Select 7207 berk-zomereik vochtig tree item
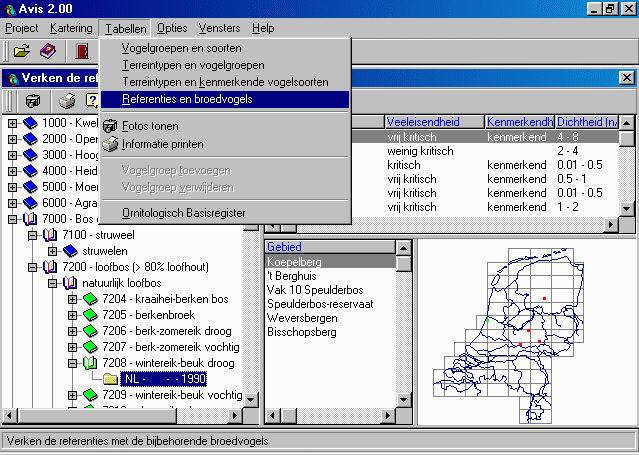639x455 pixels. (171, 347)
